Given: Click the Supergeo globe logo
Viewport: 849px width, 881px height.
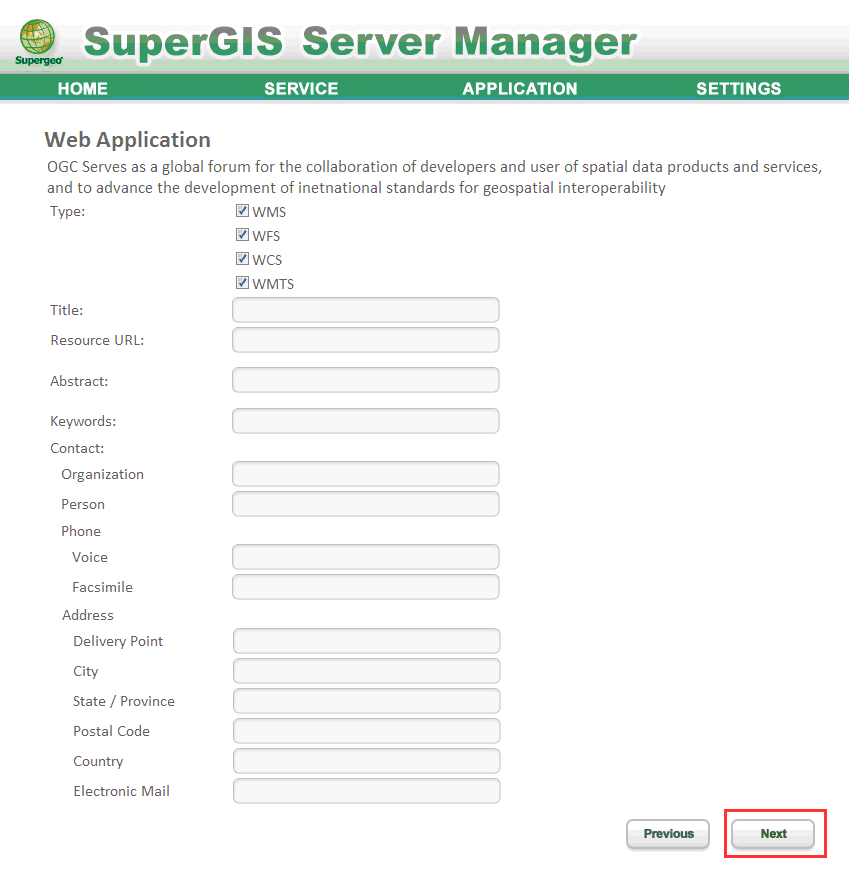Looking at the screenshot, I should click(x=38, y=42).
